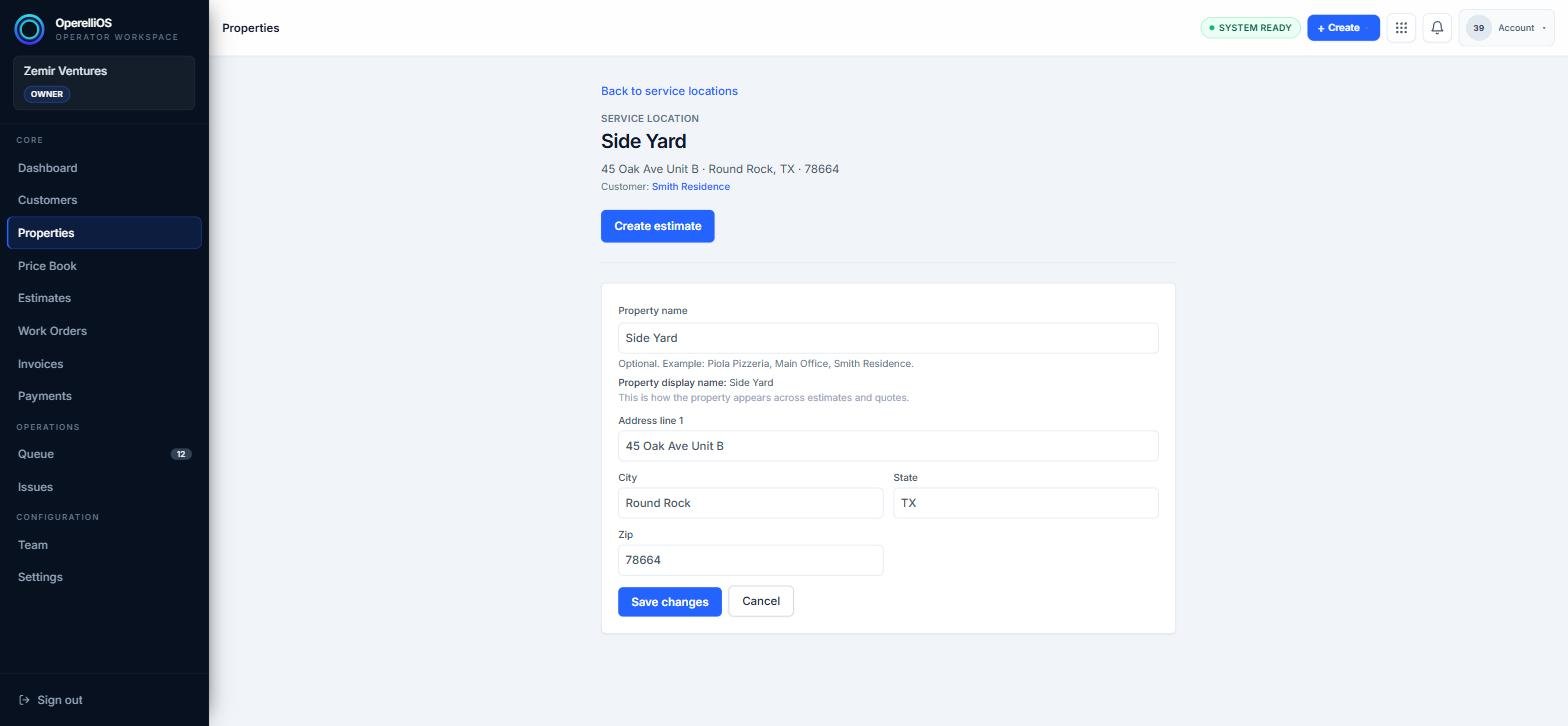Open the Queue sidebar item
The width and height of the screenshot is (1568, 726).
pyautogui.click(x=104, y=454)
